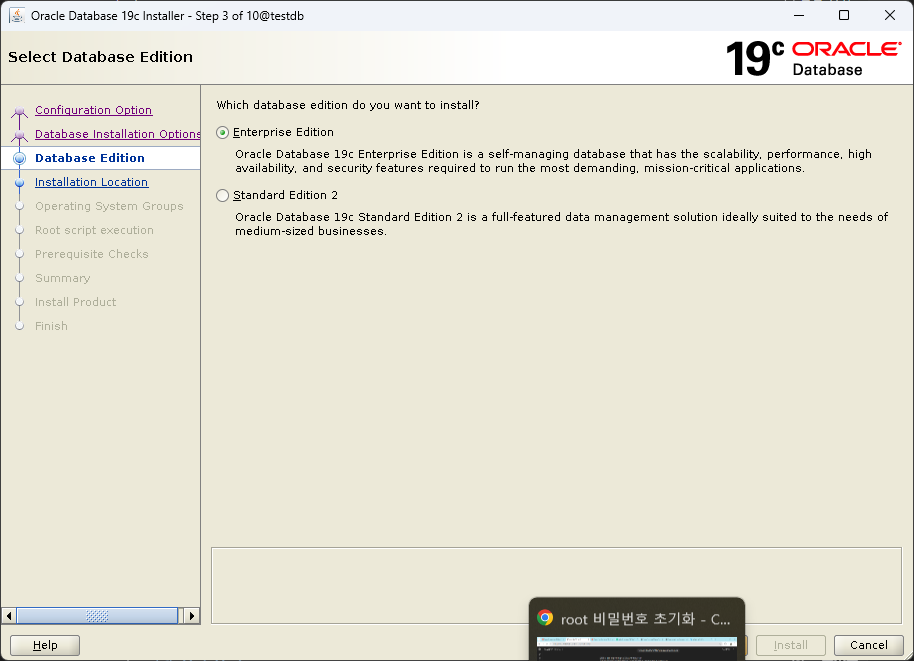The height and width of the screenshot is (661, 914).
Task: Click the sidebar horizontal scrollbar thumb
Action: coord(97,616)
